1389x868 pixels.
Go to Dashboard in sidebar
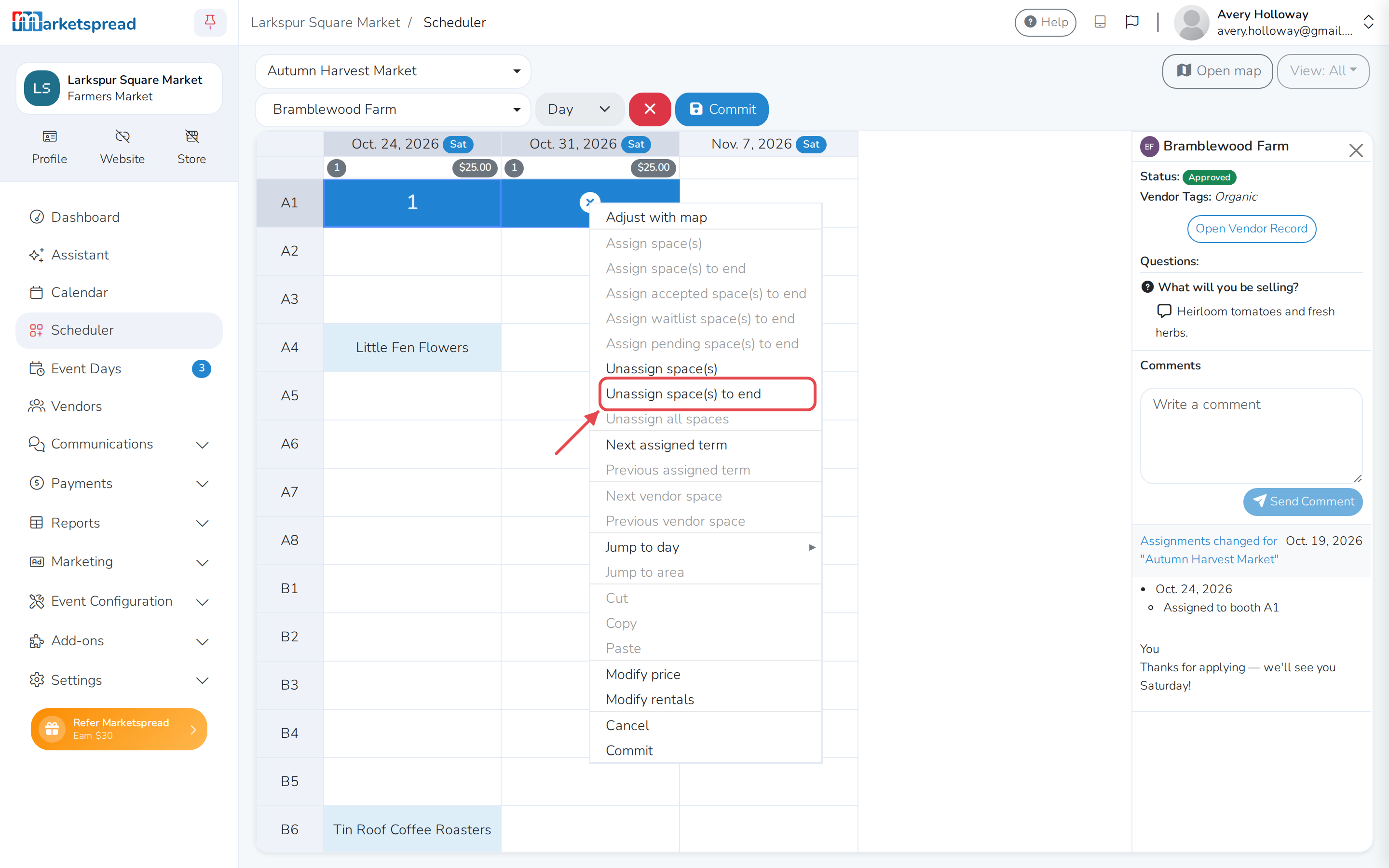point(119,217)
